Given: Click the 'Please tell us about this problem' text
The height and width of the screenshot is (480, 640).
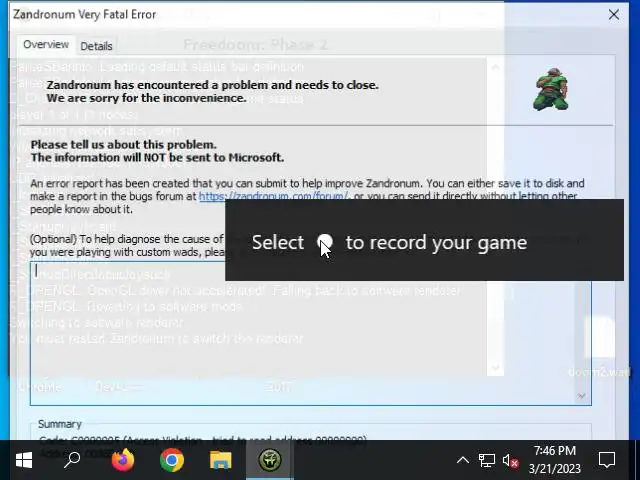Looking at the screenshot, I should pos(124,144).
